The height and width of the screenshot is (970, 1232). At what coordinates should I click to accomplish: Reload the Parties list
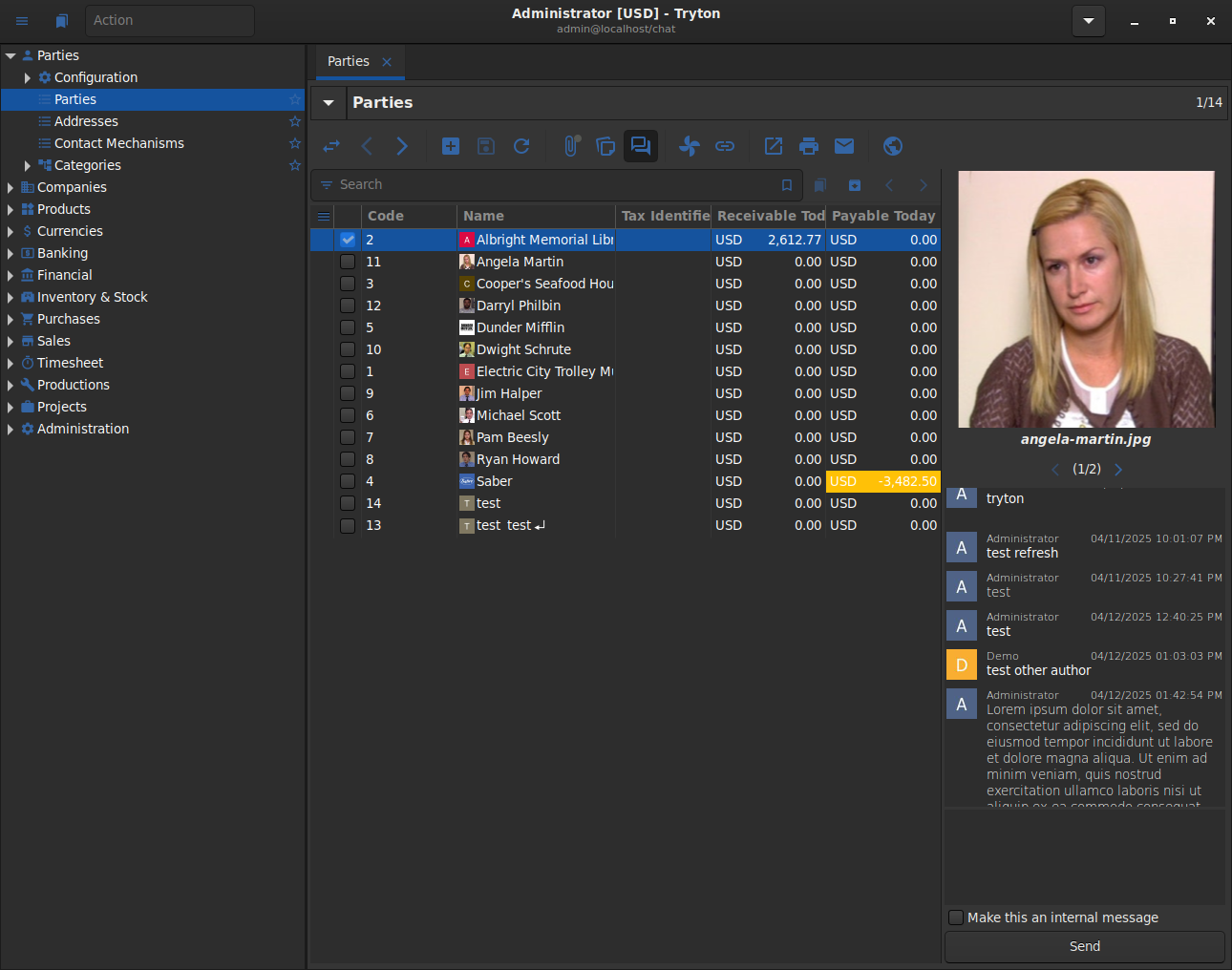tap(521, 146)
